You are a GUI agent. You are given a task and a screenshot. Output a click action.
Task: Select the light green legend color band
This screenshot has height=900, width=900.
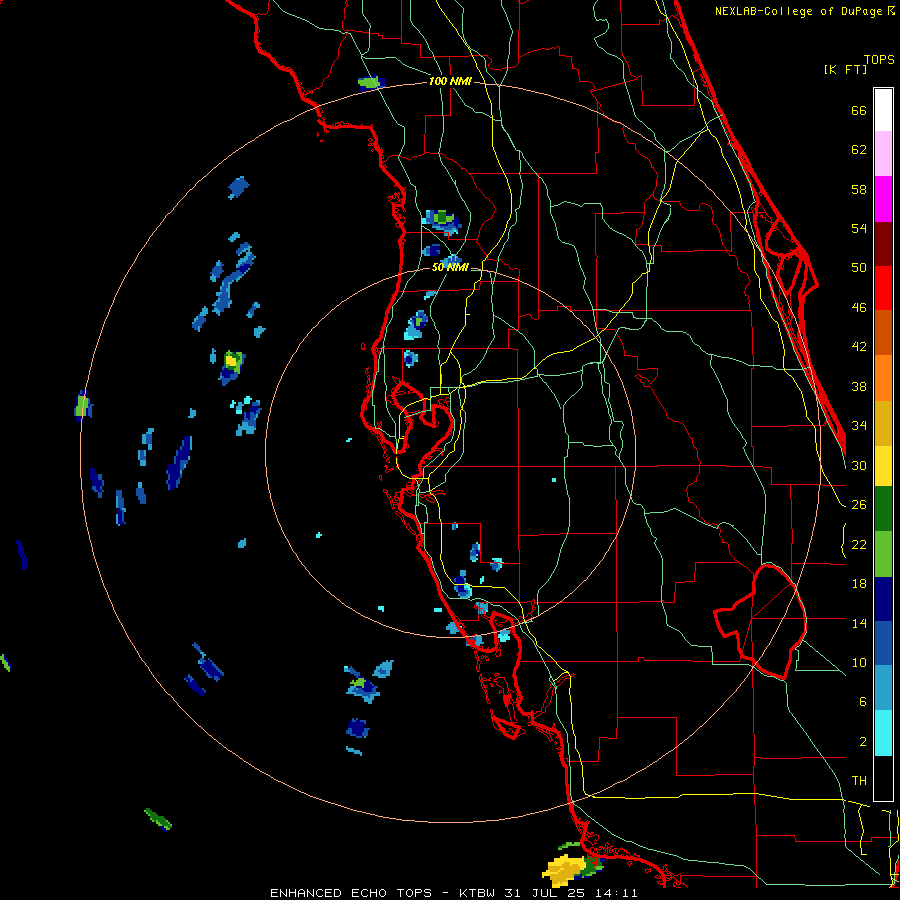(x=883, y=554)
